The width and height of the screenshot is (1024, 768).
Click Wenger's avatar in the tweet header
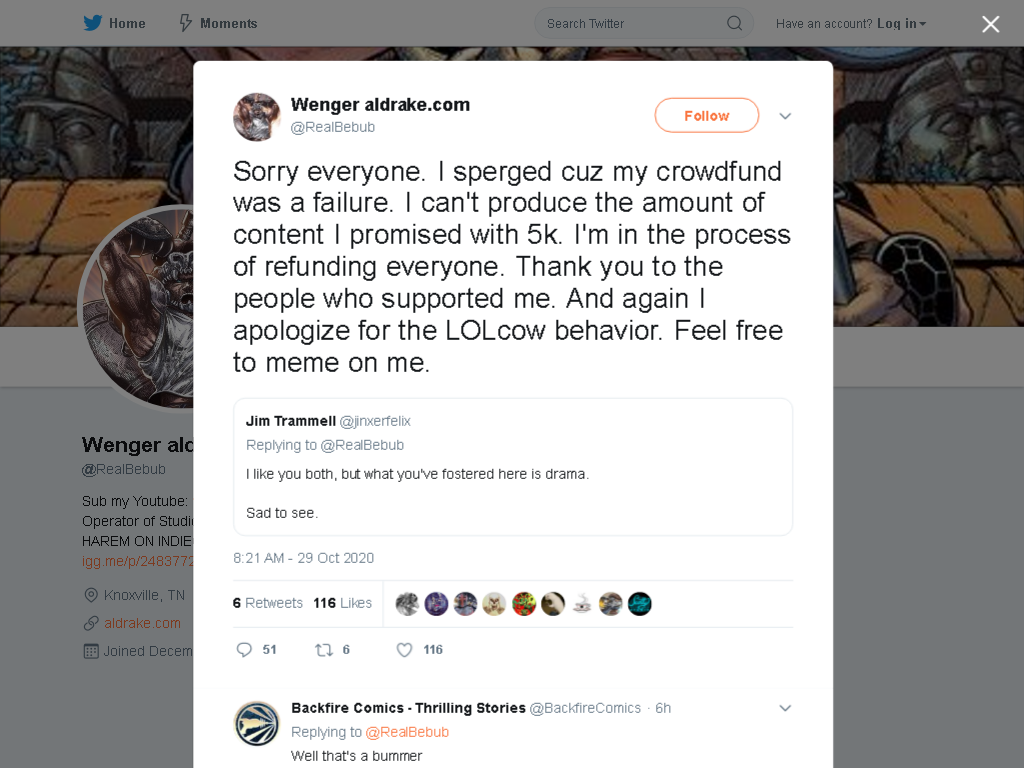click(x=257, y=117)
